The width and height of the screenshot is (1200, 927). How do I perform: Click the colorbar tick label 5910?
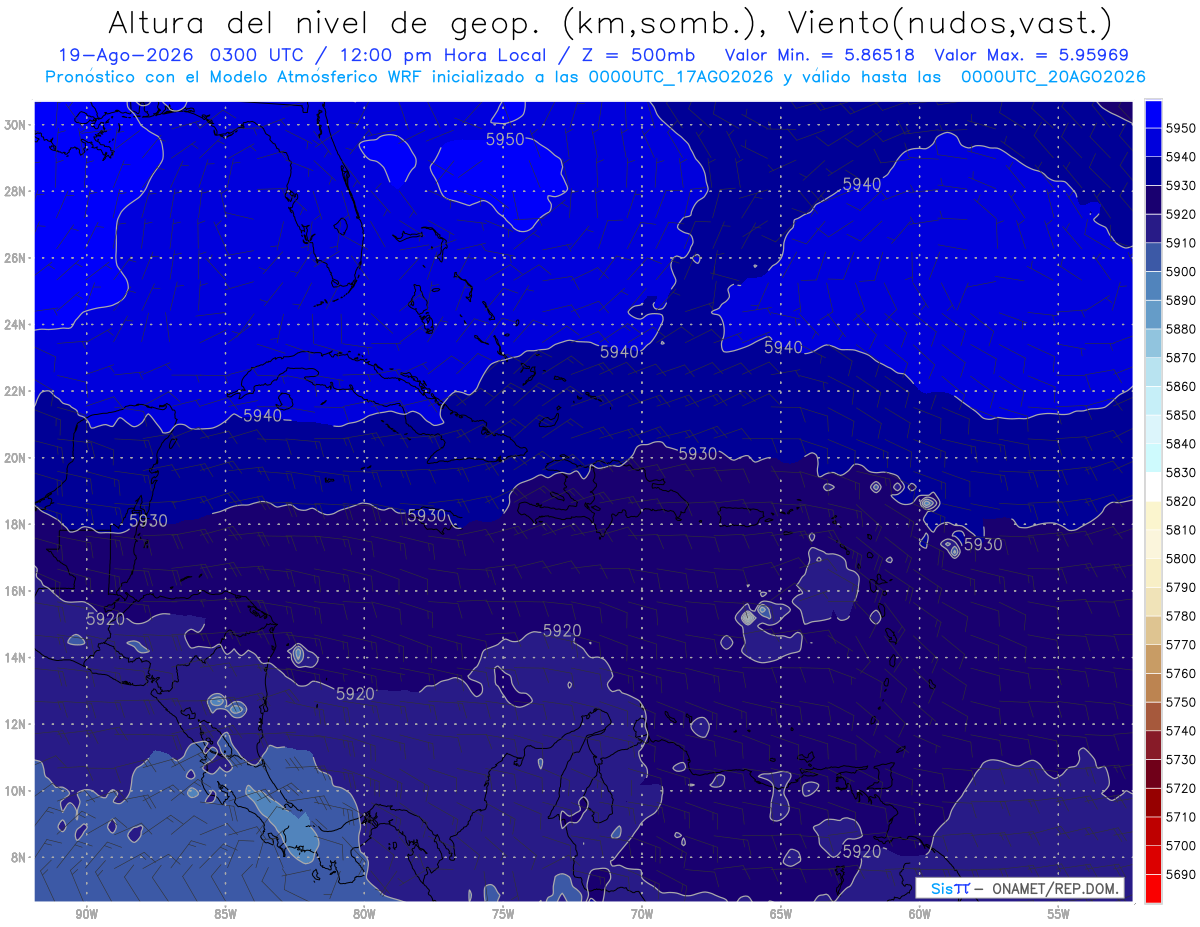click(x=1181, y=243)
